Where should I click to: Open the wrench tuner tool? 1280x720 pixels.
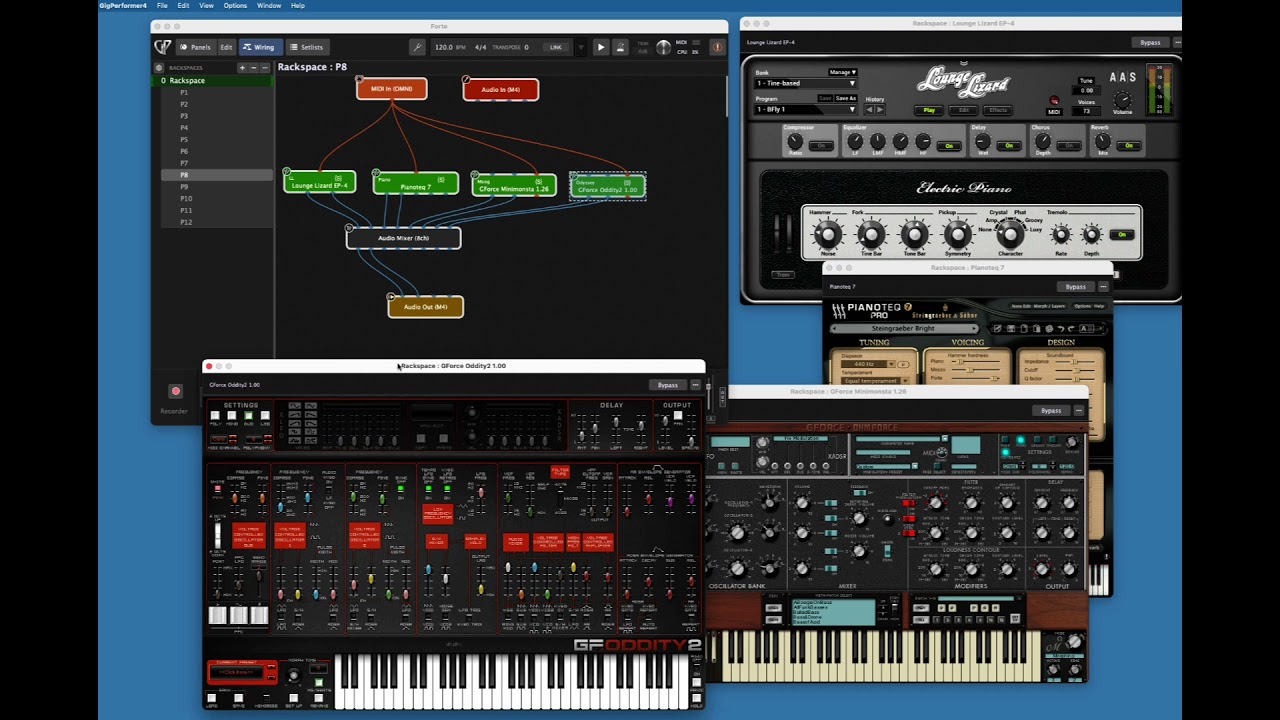(x=418, y=47)
